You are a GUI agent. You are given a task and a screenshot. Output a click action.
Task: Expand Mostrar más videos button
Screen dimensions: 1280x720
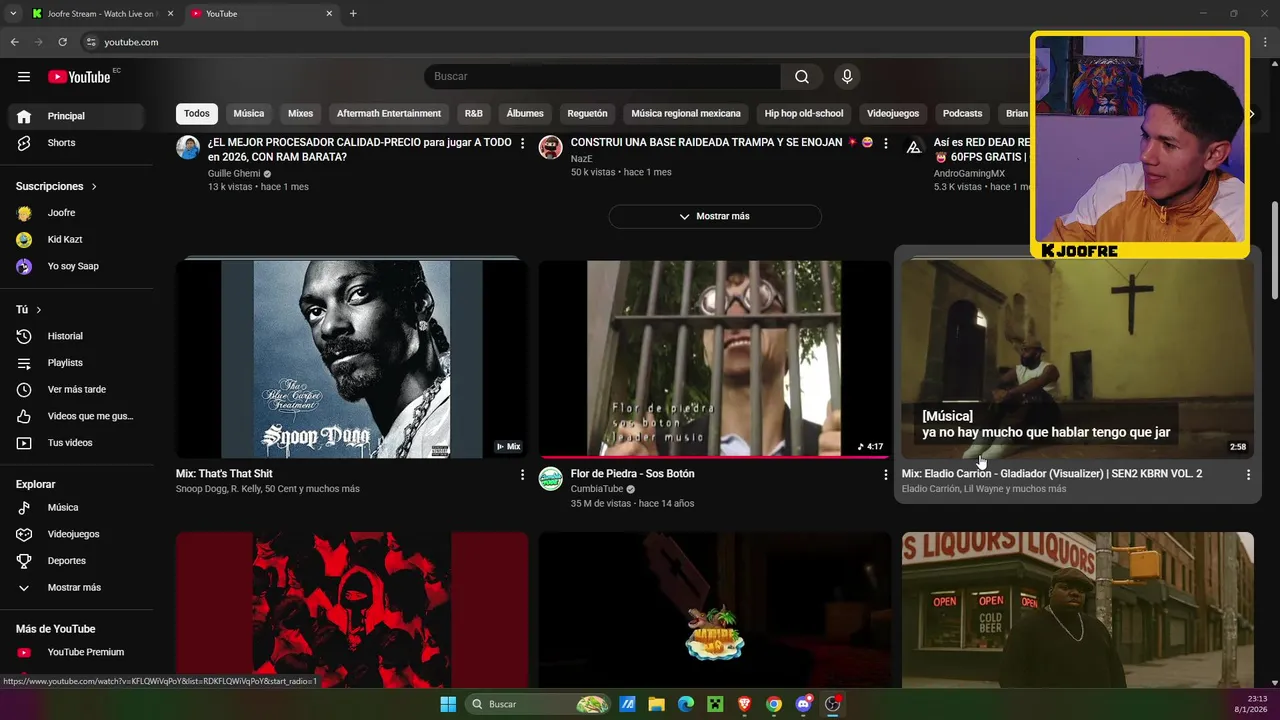pyautogui.click(x=715, y=216)
